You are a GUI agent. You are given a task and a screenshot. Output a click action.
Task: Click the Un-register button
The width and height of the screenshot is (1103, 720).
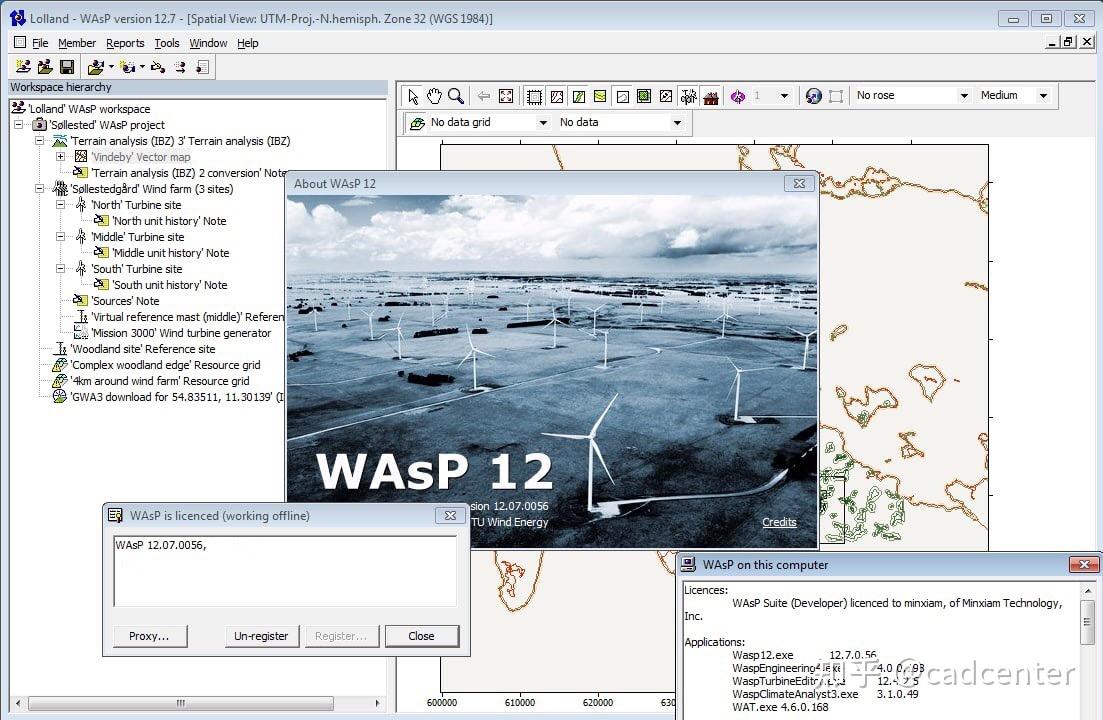[x=261, y=636]
